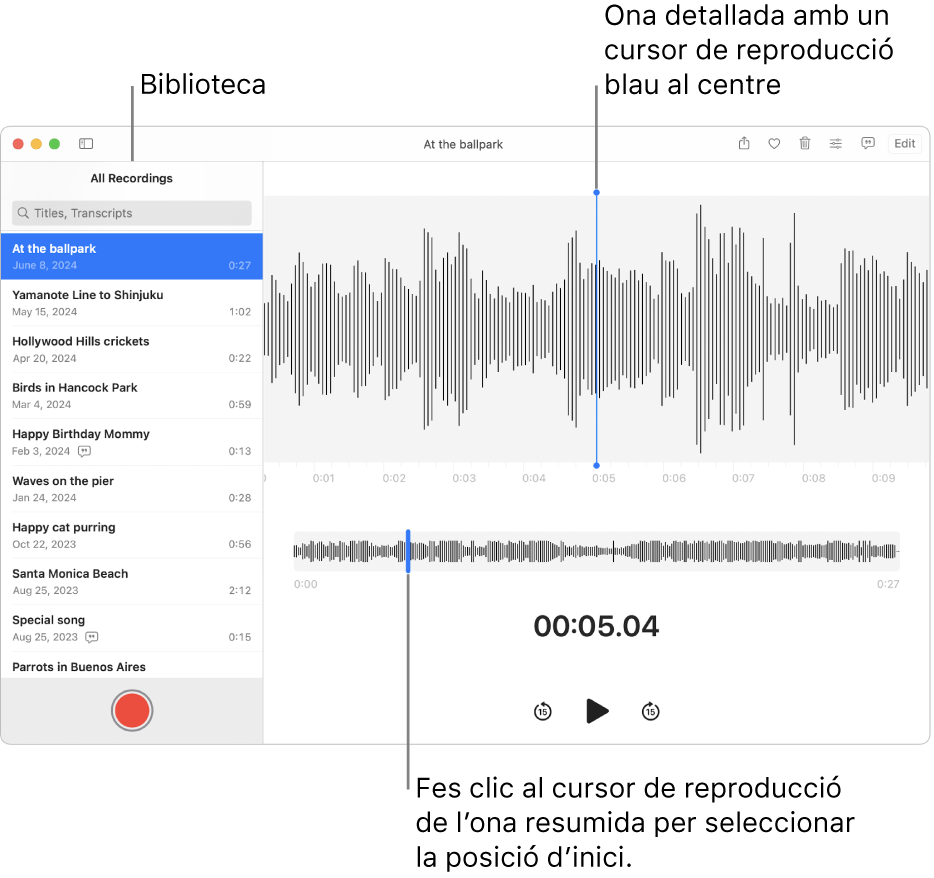934x878 pixels.
Task: Toggle the sidebar with the sidebar icon
Action: pos(86,144)
